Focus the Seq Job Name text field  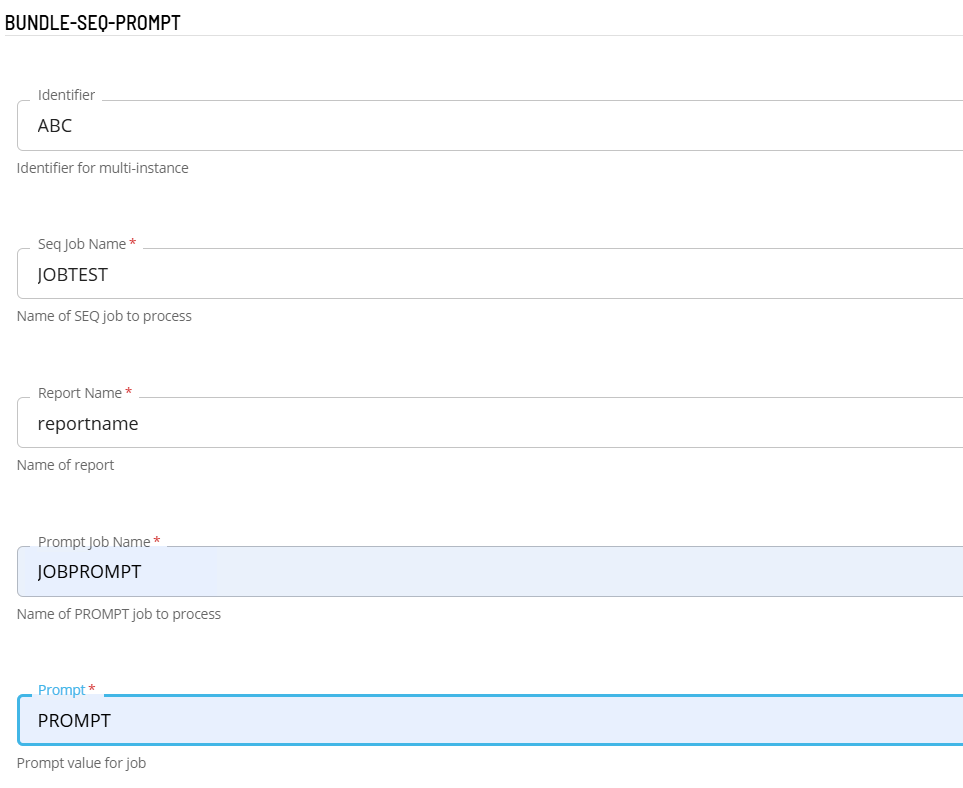pyautogui.click(x=490, y=275)
